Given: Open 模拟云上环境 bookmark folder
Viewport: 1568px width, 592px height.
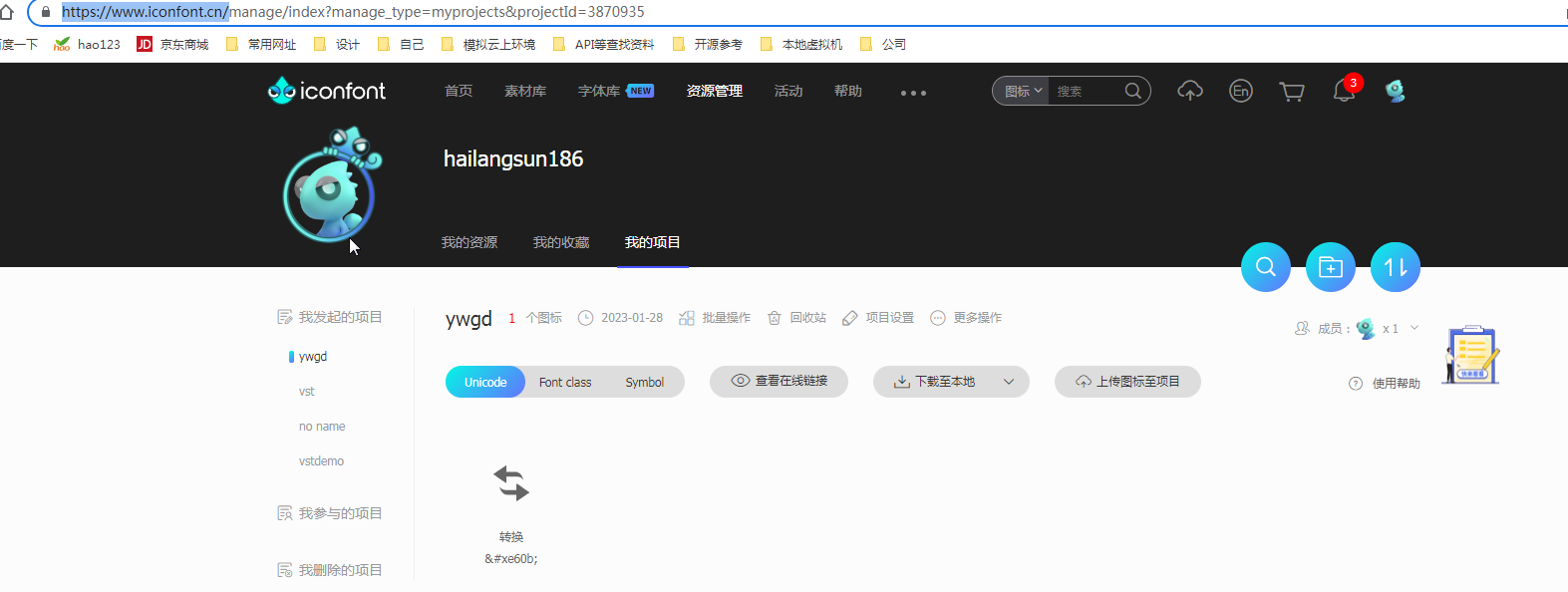Looking at the screenshot, I should (488, 44).
